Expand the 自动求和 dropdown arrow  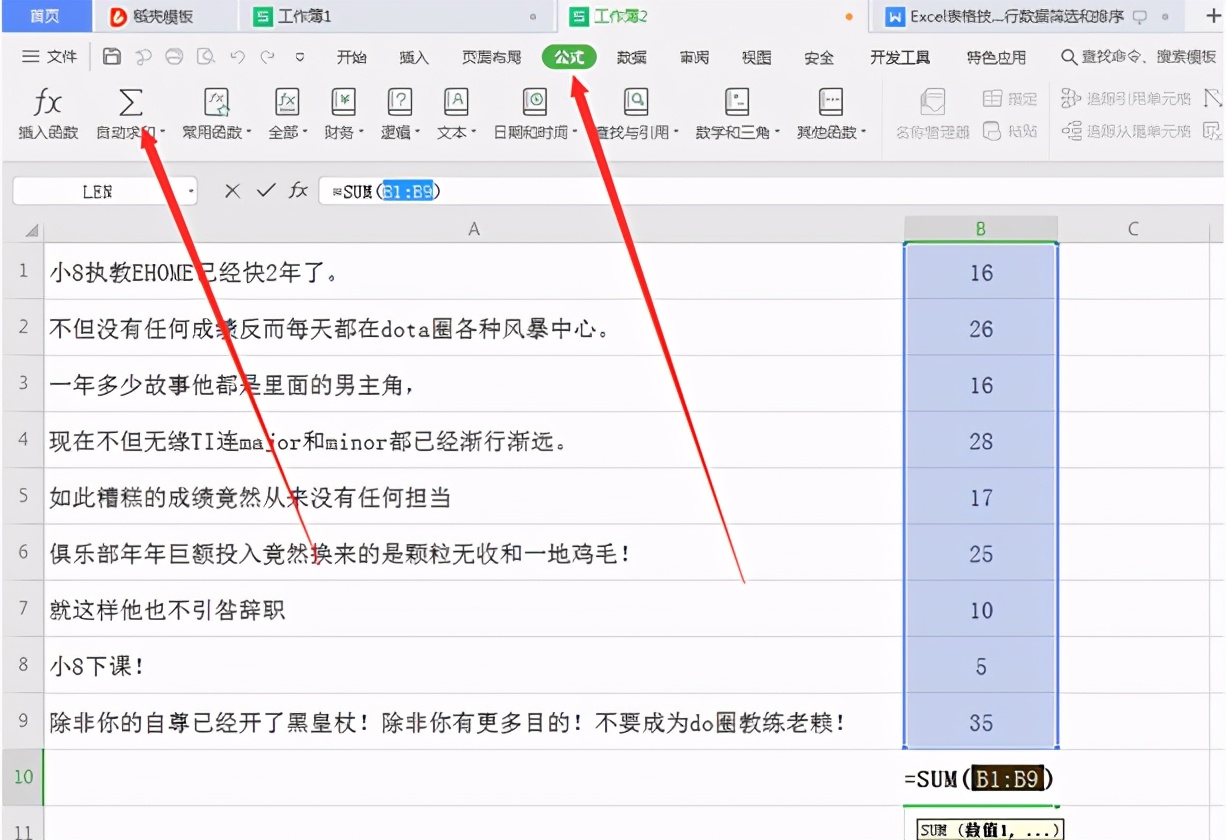[163, 132]
